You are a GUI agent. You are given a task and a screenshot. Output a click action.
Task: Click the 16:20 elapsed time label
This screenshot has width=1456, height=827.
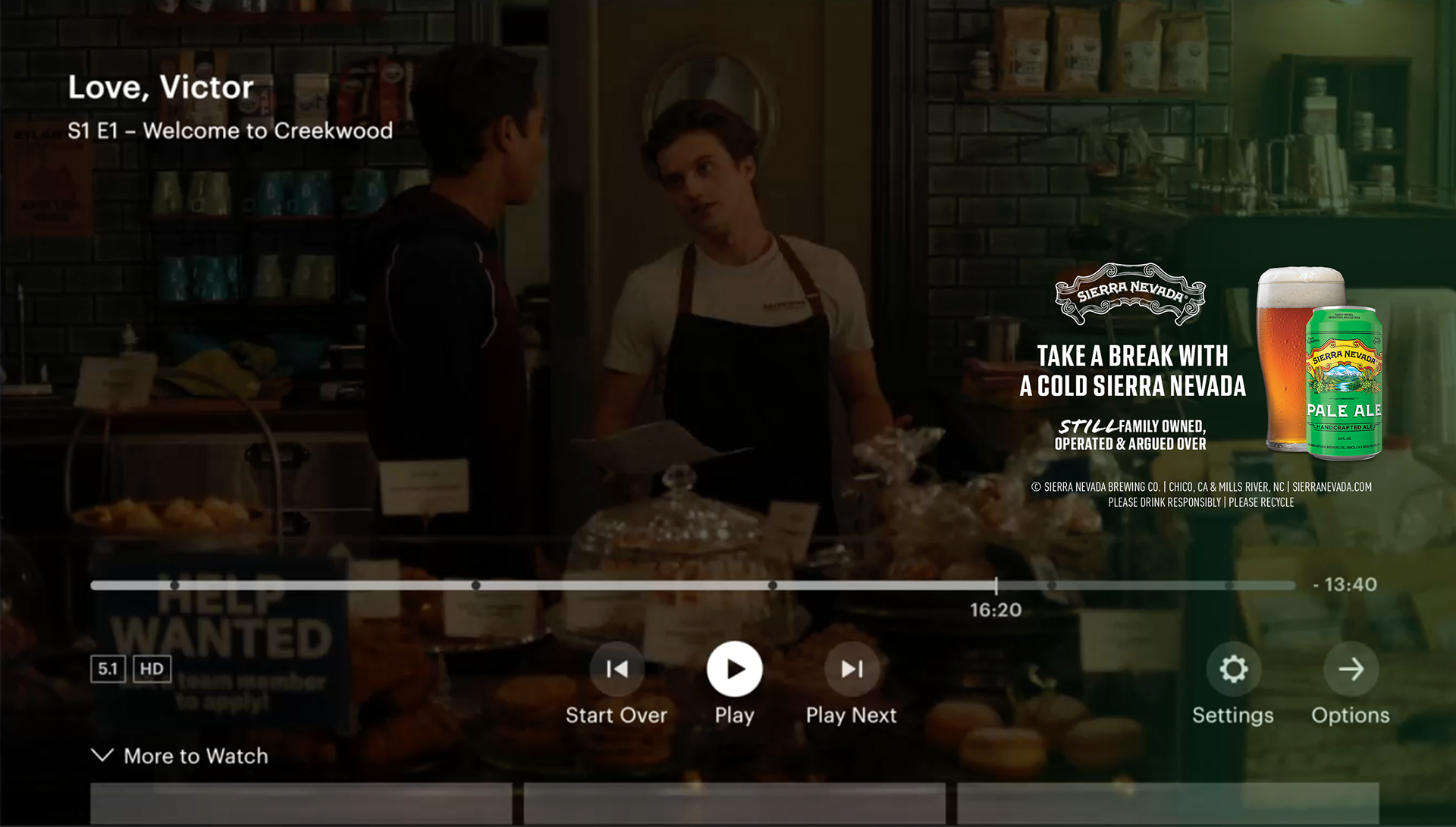click(996, 610)
